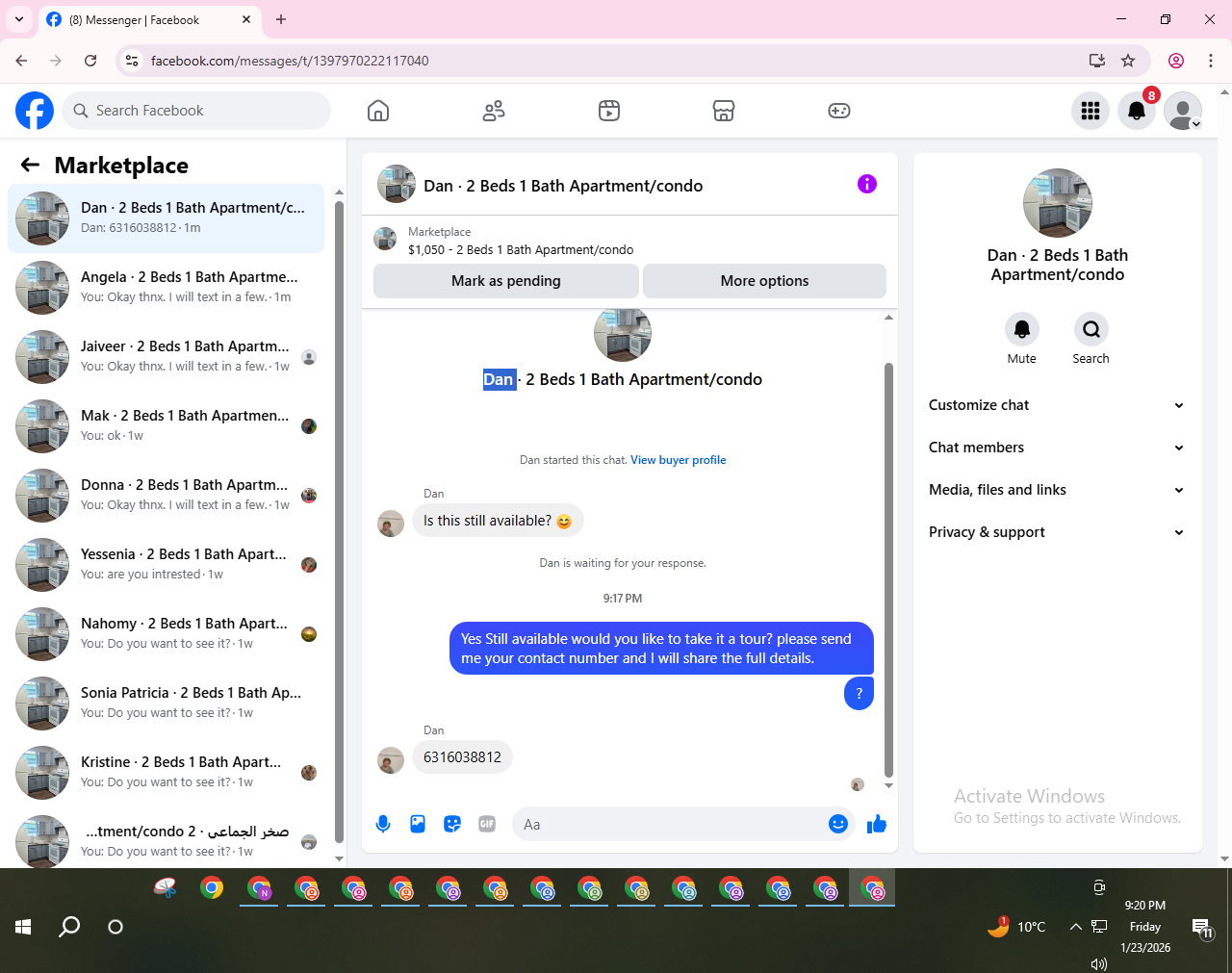This screenshot has height=973, width=1232.
Task: Open the weather widget showing 10°C
Action: [1016, 927]
